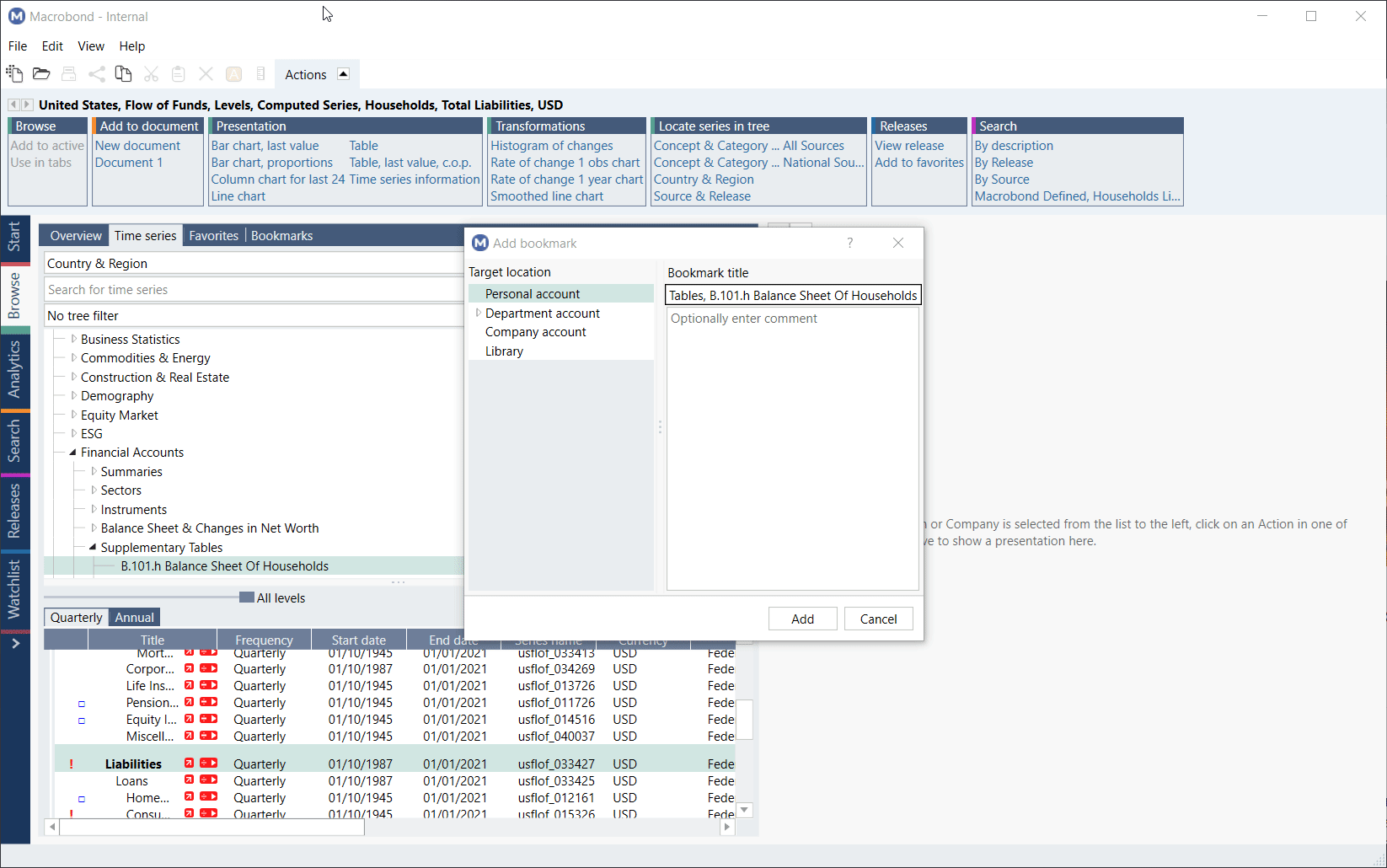Viewport: 1387px width, 868px height.
Task: Click the Bookmark title input field
Action: (793, 295)
